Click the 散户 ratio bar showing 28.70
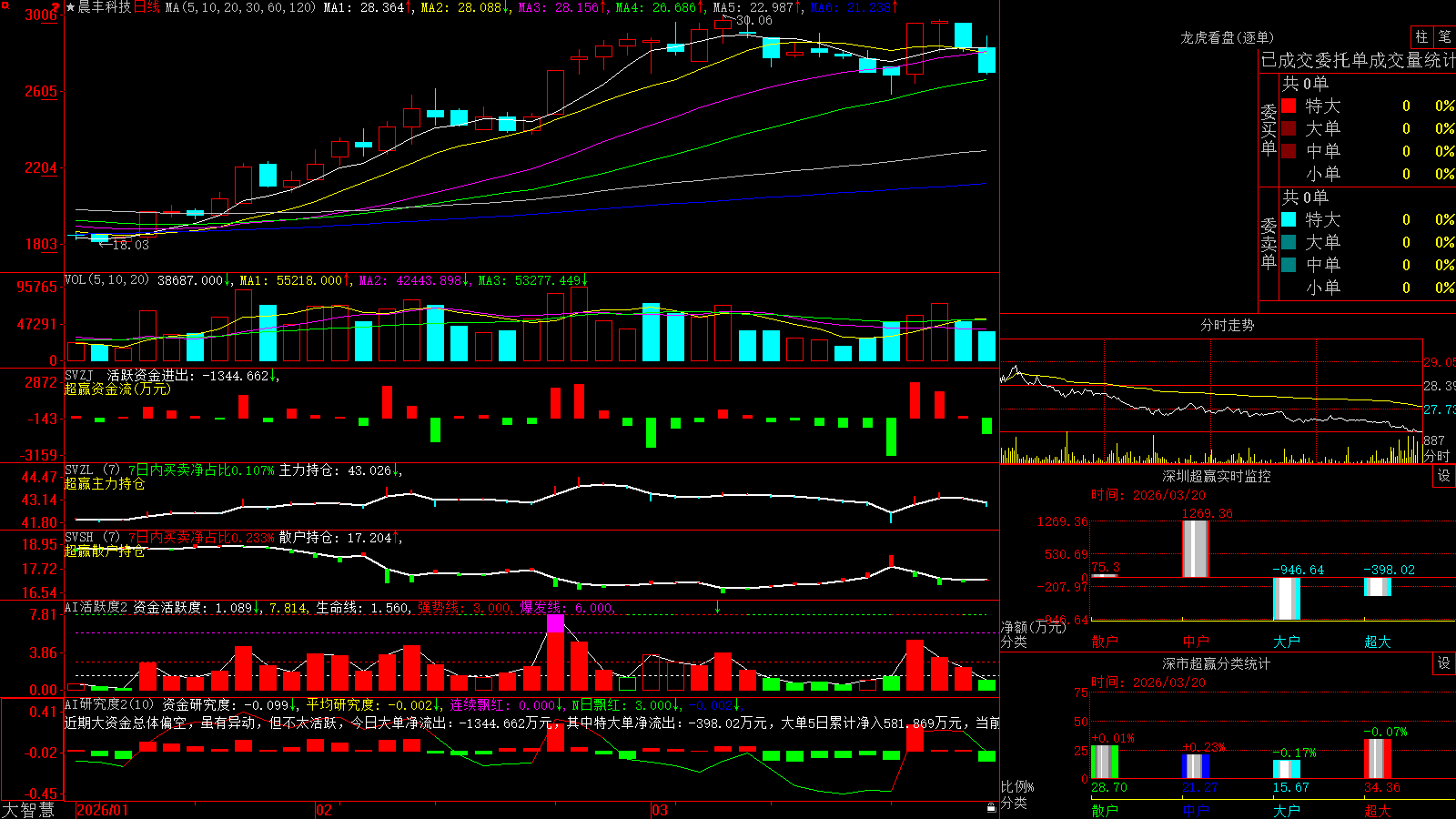Viewport: 1456px width, 819px height. 1105,763
